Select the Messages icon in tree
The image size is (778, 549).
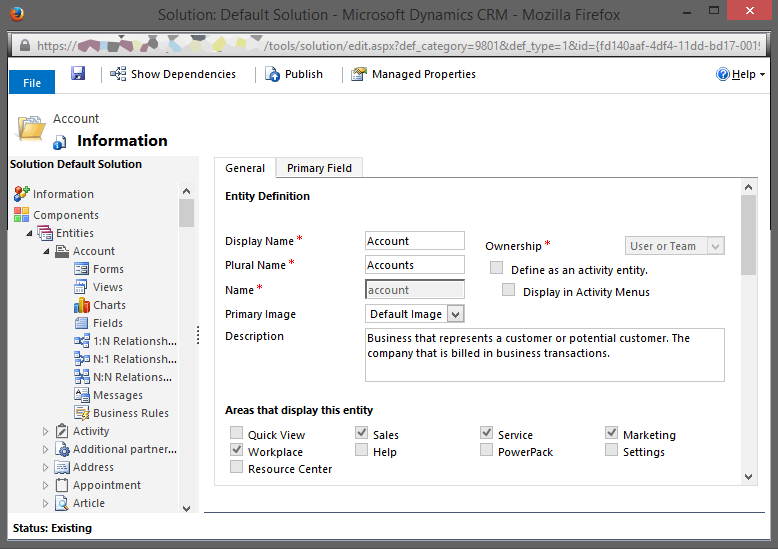(x=82, y=395)
